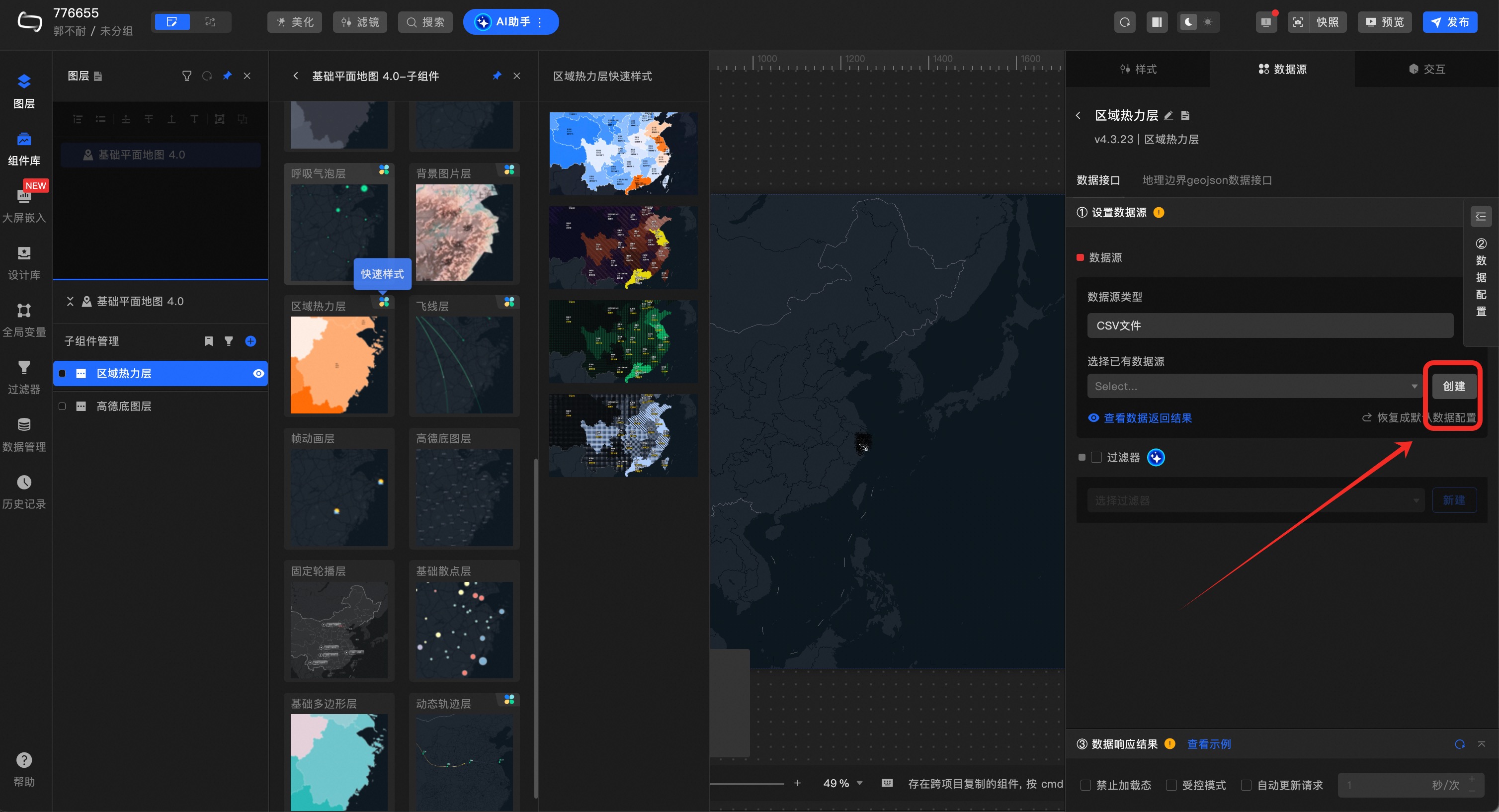Open 全局变量 global variables panel

[x=24, y=320]
